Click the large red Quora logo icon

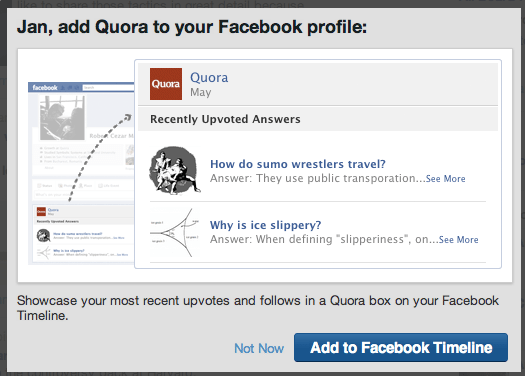coord(166,84)
